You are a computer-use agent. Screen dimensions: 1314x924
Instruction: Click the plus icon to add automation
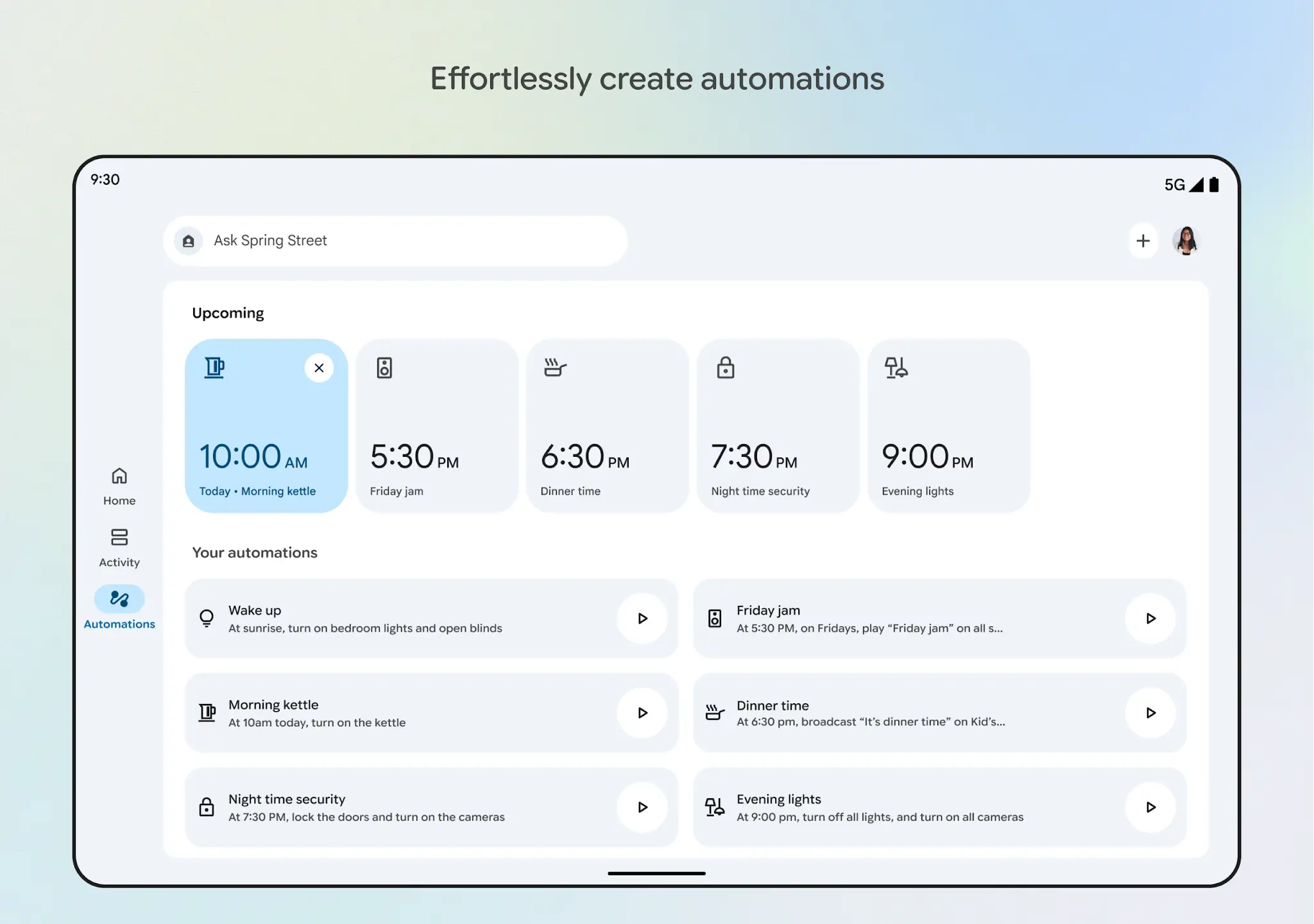1143,241
